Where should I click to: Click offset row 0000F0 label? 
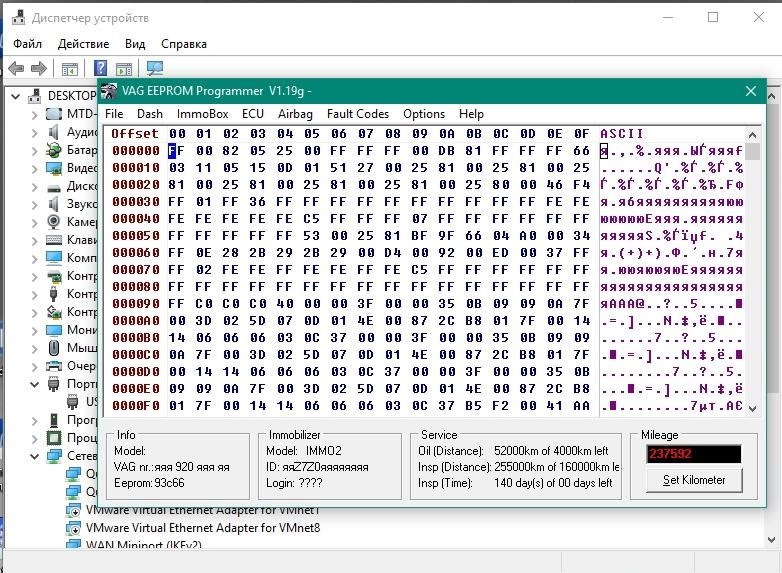[x=136, y=405]
